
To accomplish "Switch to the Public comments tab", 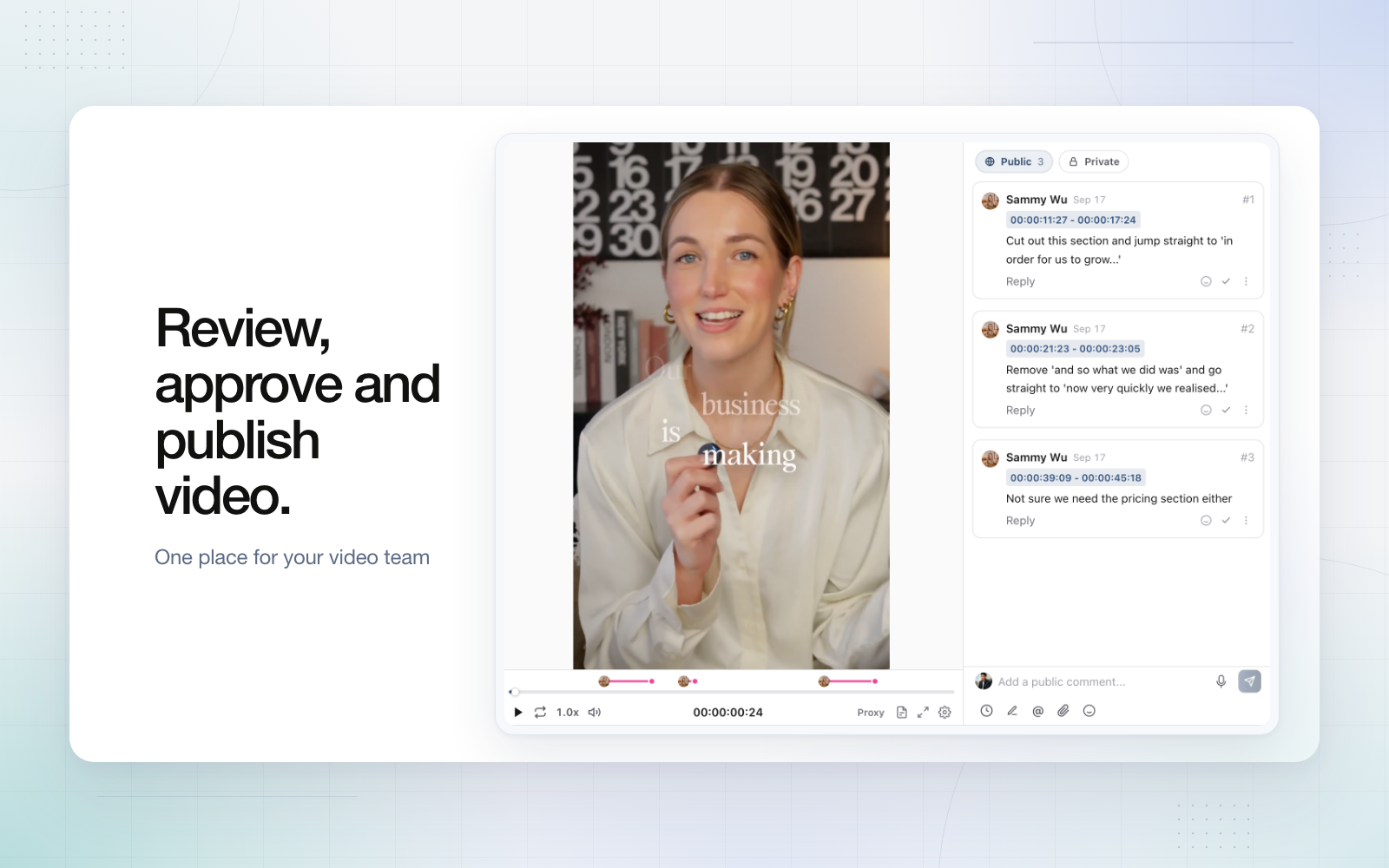I will point(1014,161).
